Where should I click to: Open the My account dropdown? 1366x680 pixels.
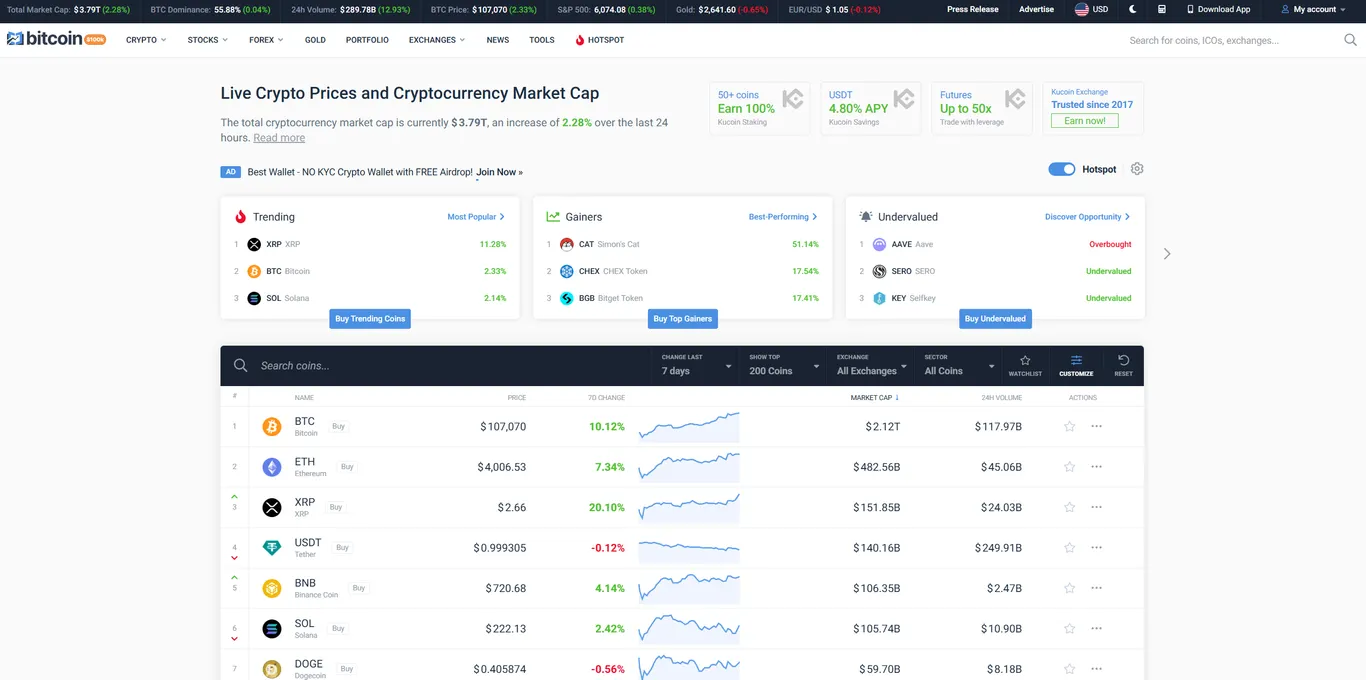(1314, 9)
